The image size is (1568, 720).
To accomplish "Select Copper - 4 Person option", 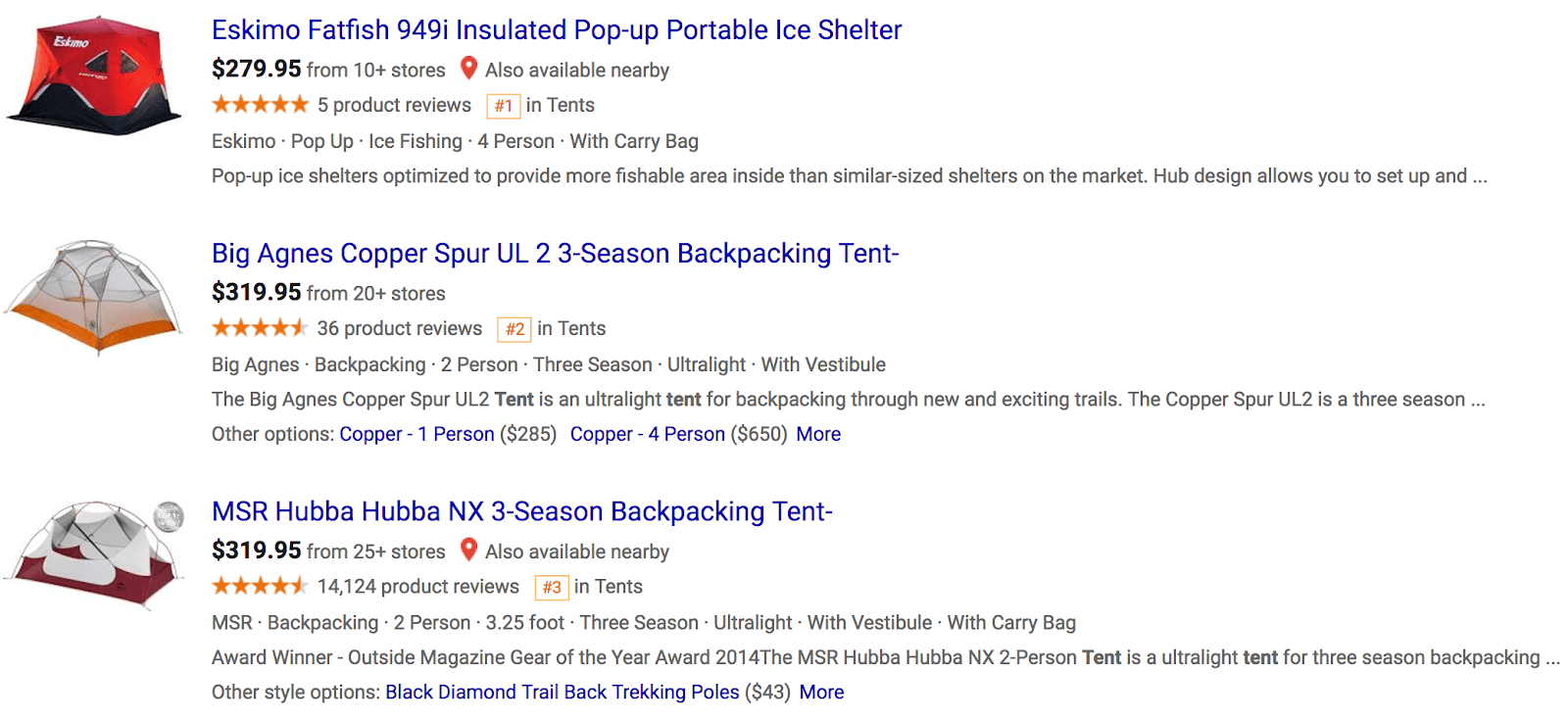I will coord(648,434).
